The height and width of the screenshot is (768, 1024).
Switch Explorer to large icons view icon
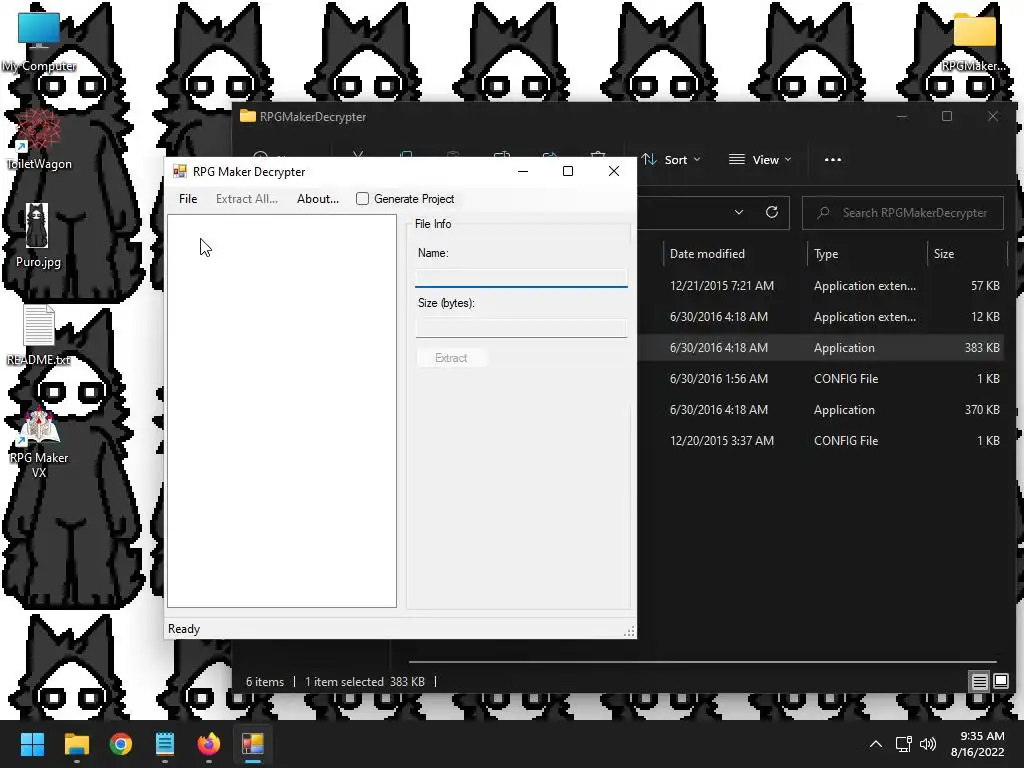1001,682
